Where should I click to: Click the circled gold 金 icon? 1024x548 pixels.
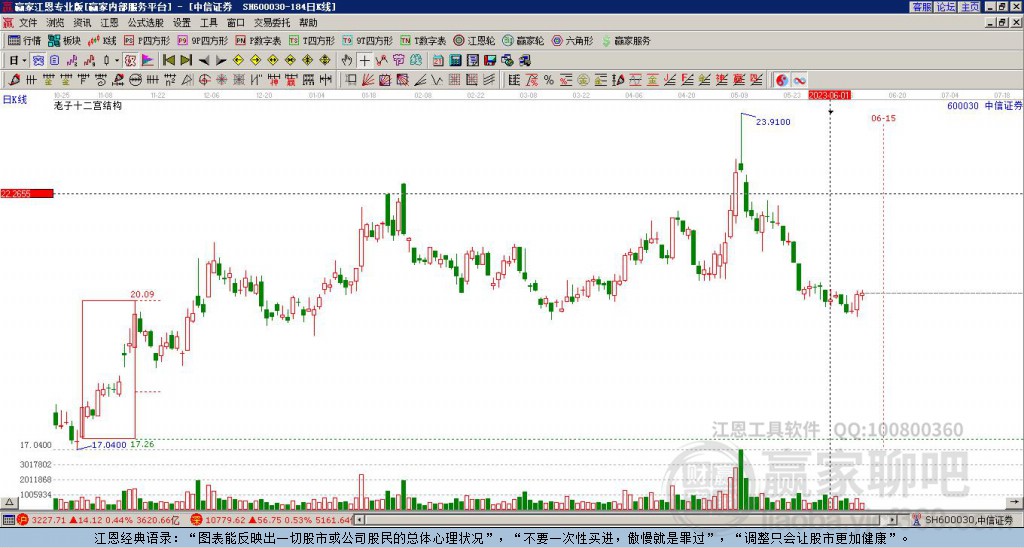[583, 80]
